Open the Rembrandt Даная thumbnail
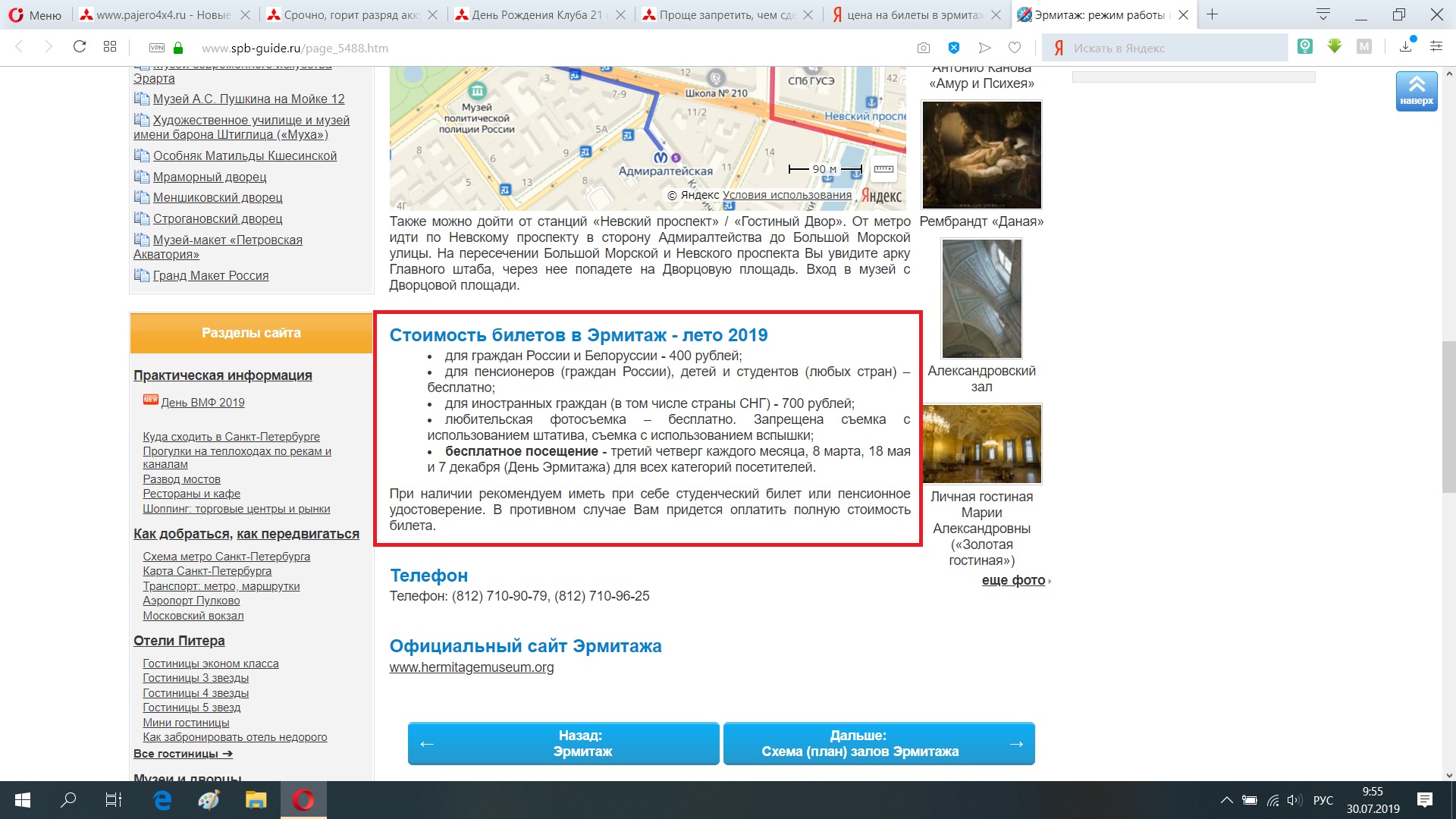Viewport: 1456px width, 819px height. click(x=981, y=155)
